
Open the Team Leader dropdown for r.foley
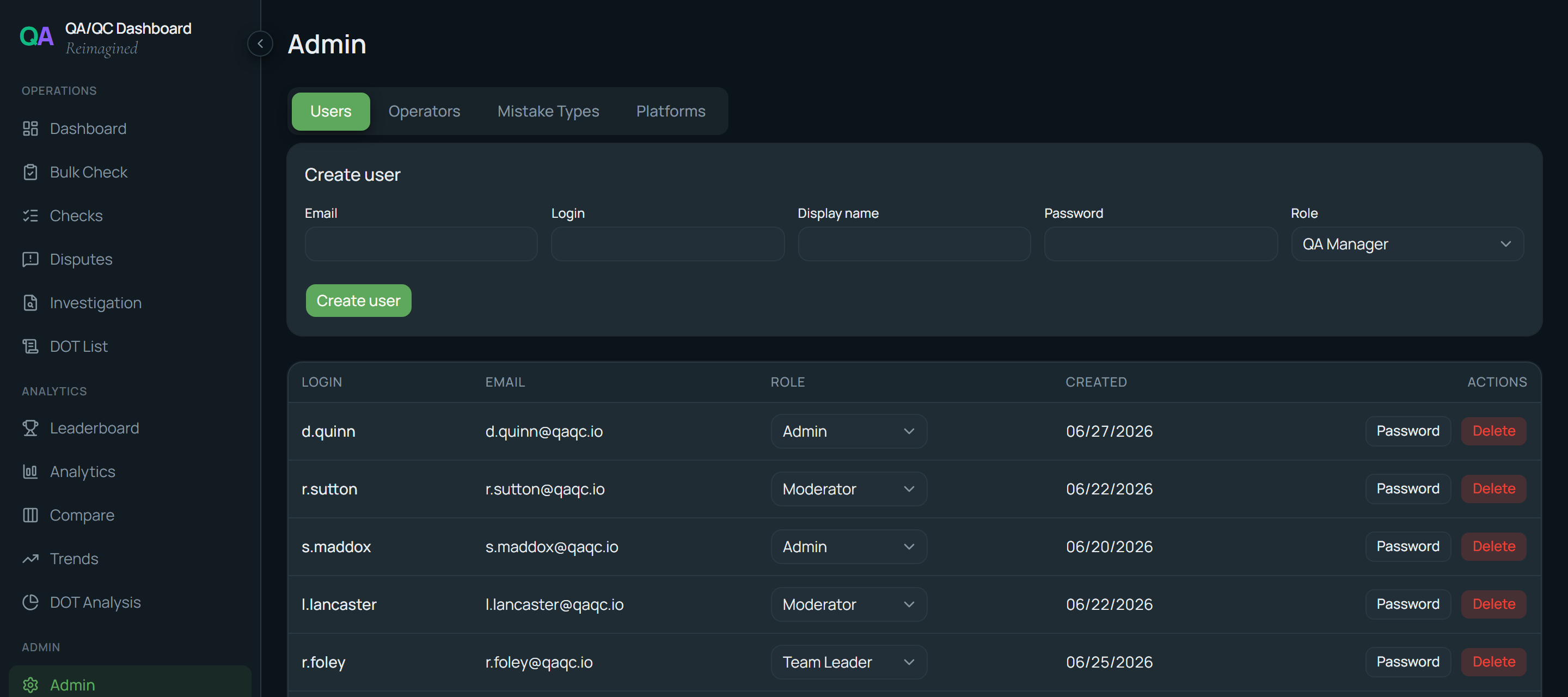(849, 662)
